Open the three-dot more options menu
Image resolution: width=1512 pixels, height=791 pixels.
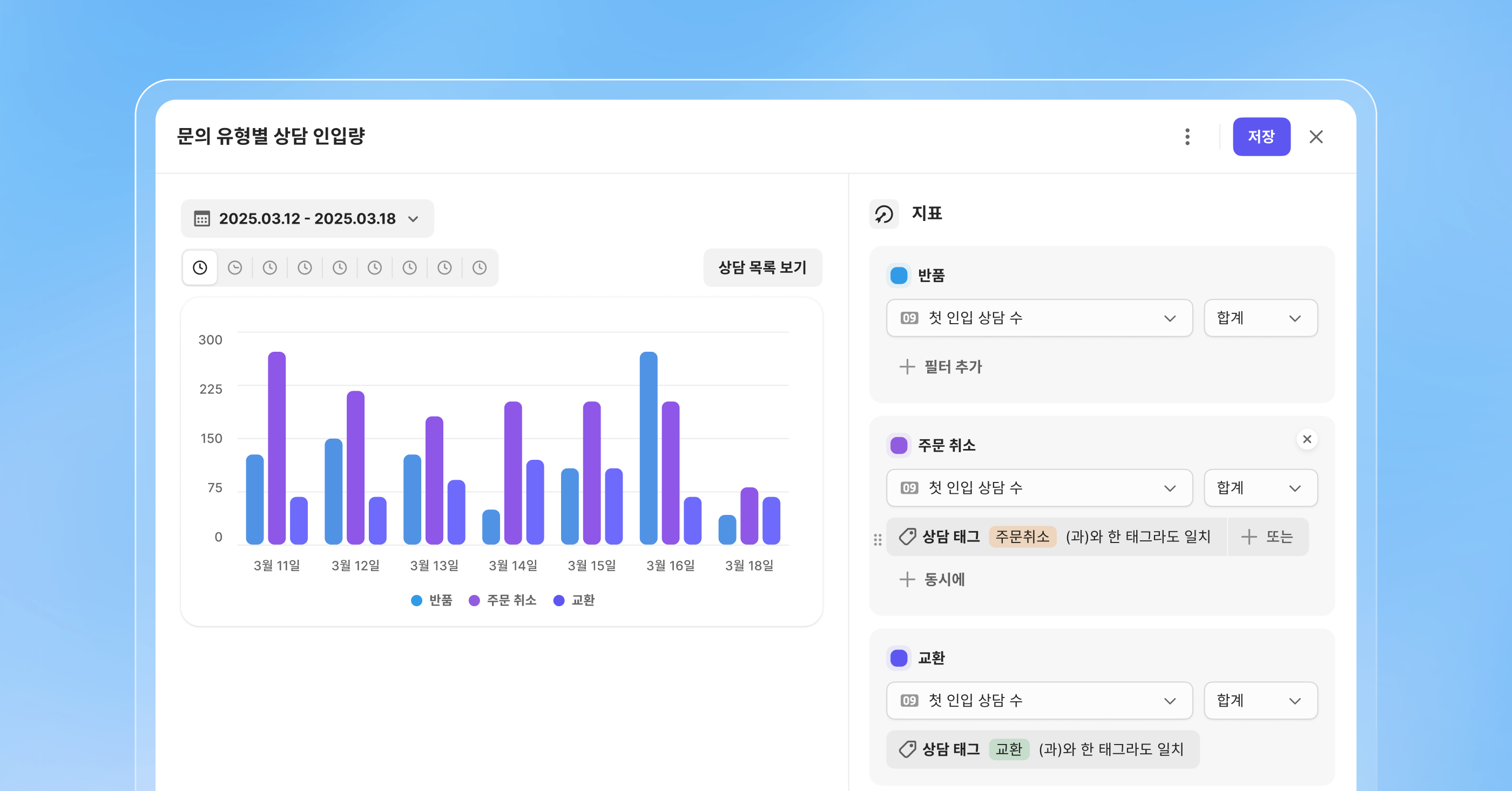[x=1187, y=137]
